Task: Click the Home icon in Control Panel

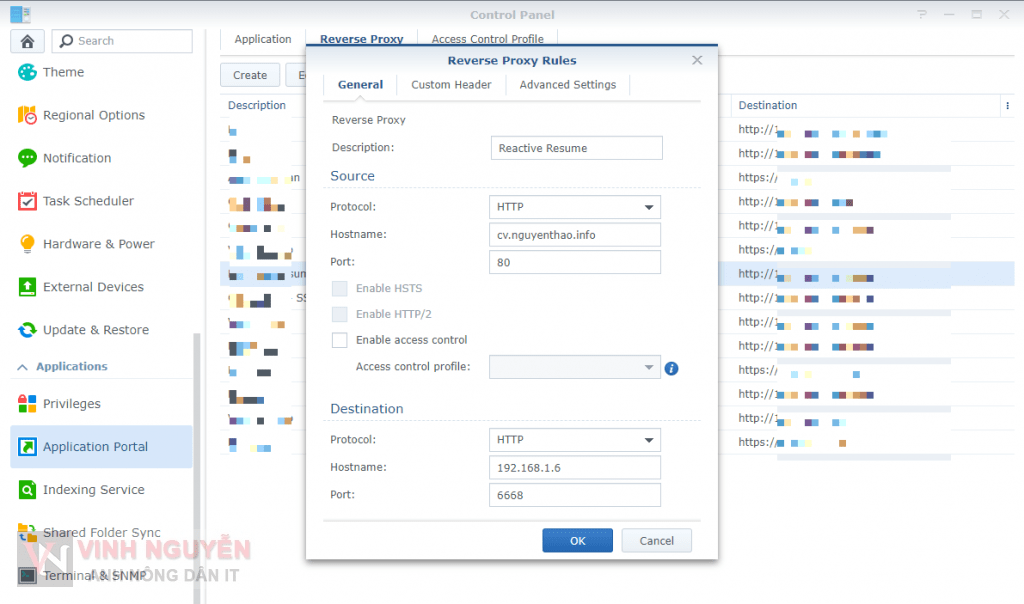Action: pos(27,41)
